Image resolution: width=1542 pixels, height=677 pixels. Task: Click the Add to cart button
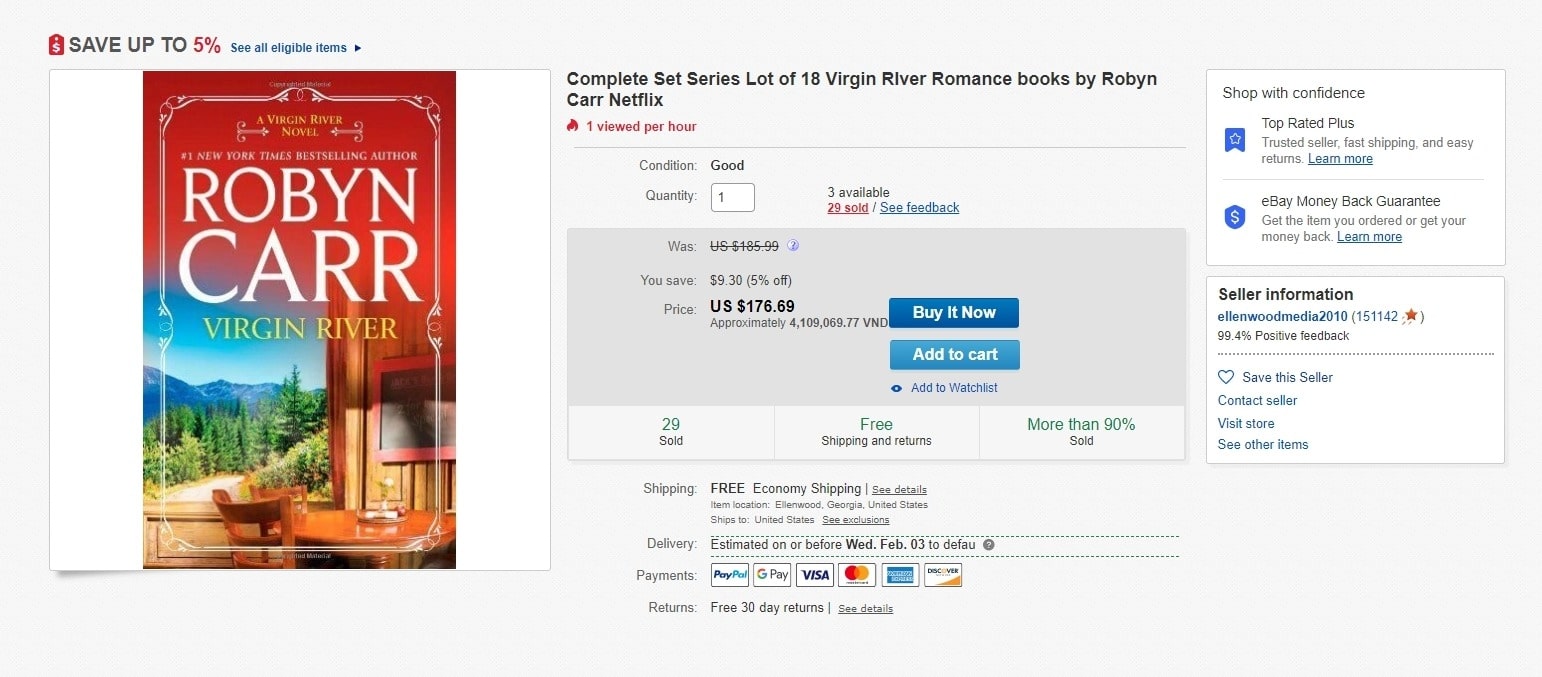955,355
